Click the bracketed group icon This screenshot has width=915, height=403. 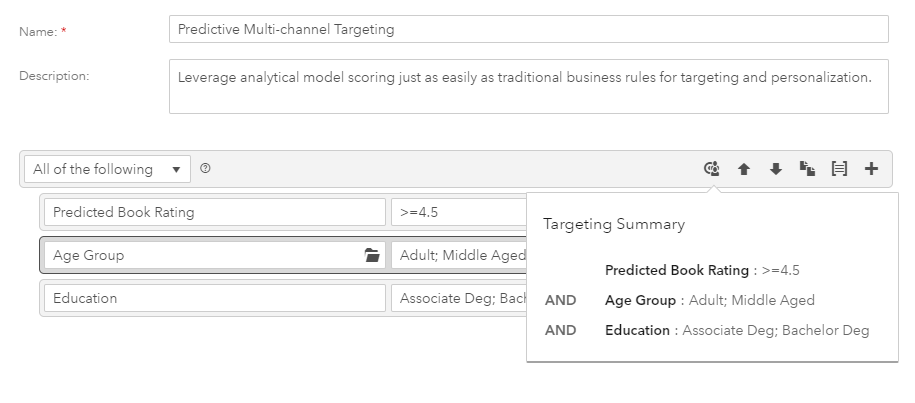coord(839,169)
